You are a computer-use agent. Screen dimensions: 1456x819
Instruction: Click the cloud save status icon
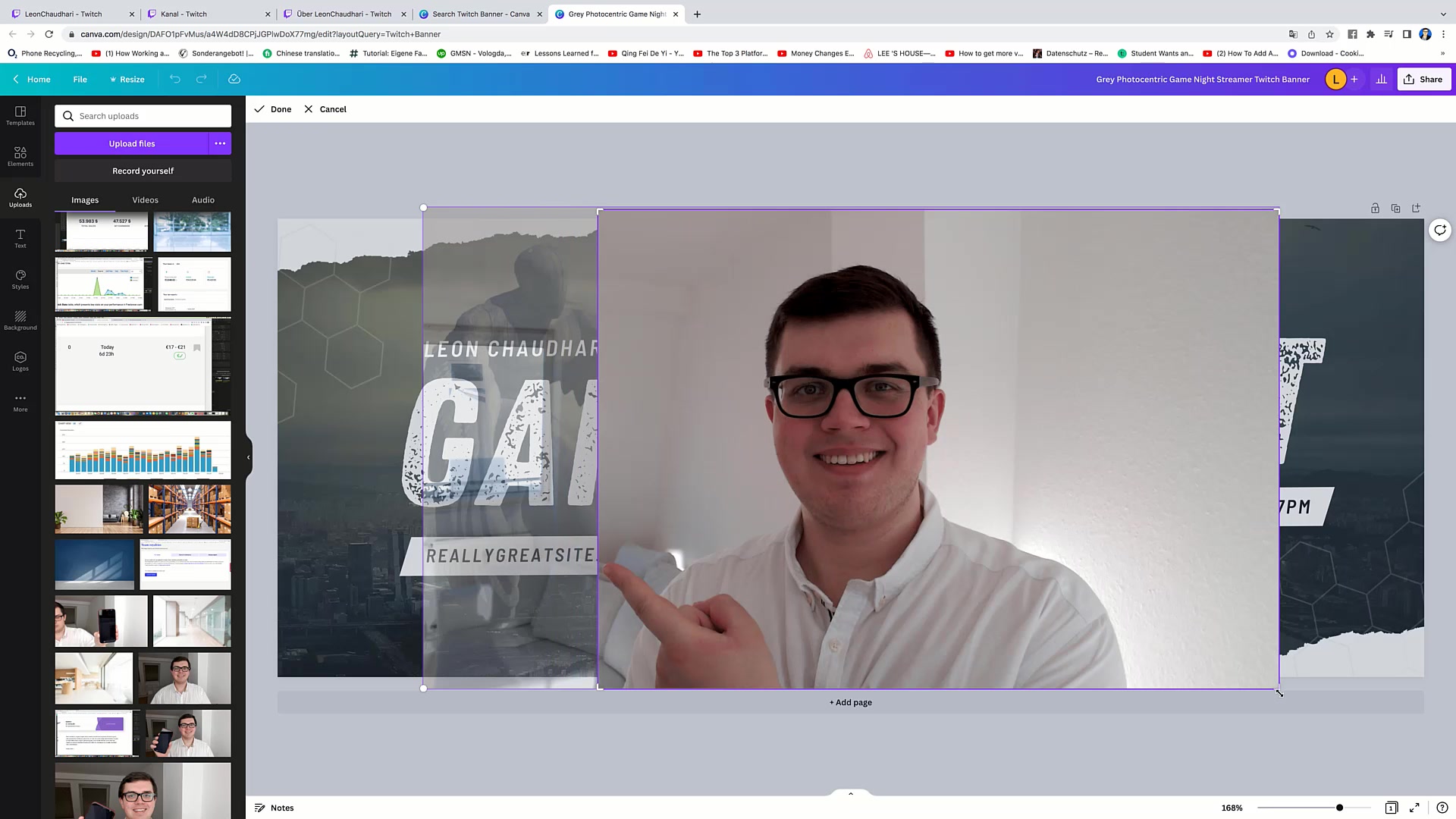pos(234,79)
